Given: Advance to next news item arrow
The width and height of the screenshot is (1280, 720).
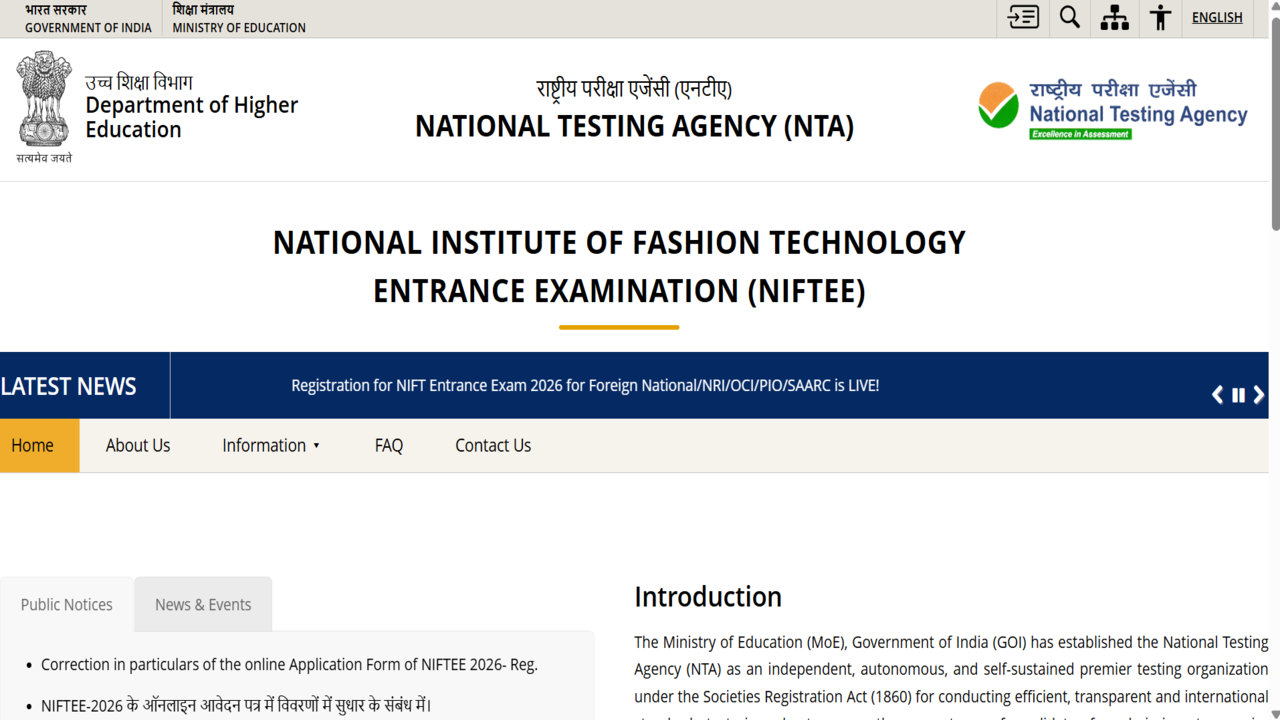Looking at the screenshot, I should coord(1259,395).
